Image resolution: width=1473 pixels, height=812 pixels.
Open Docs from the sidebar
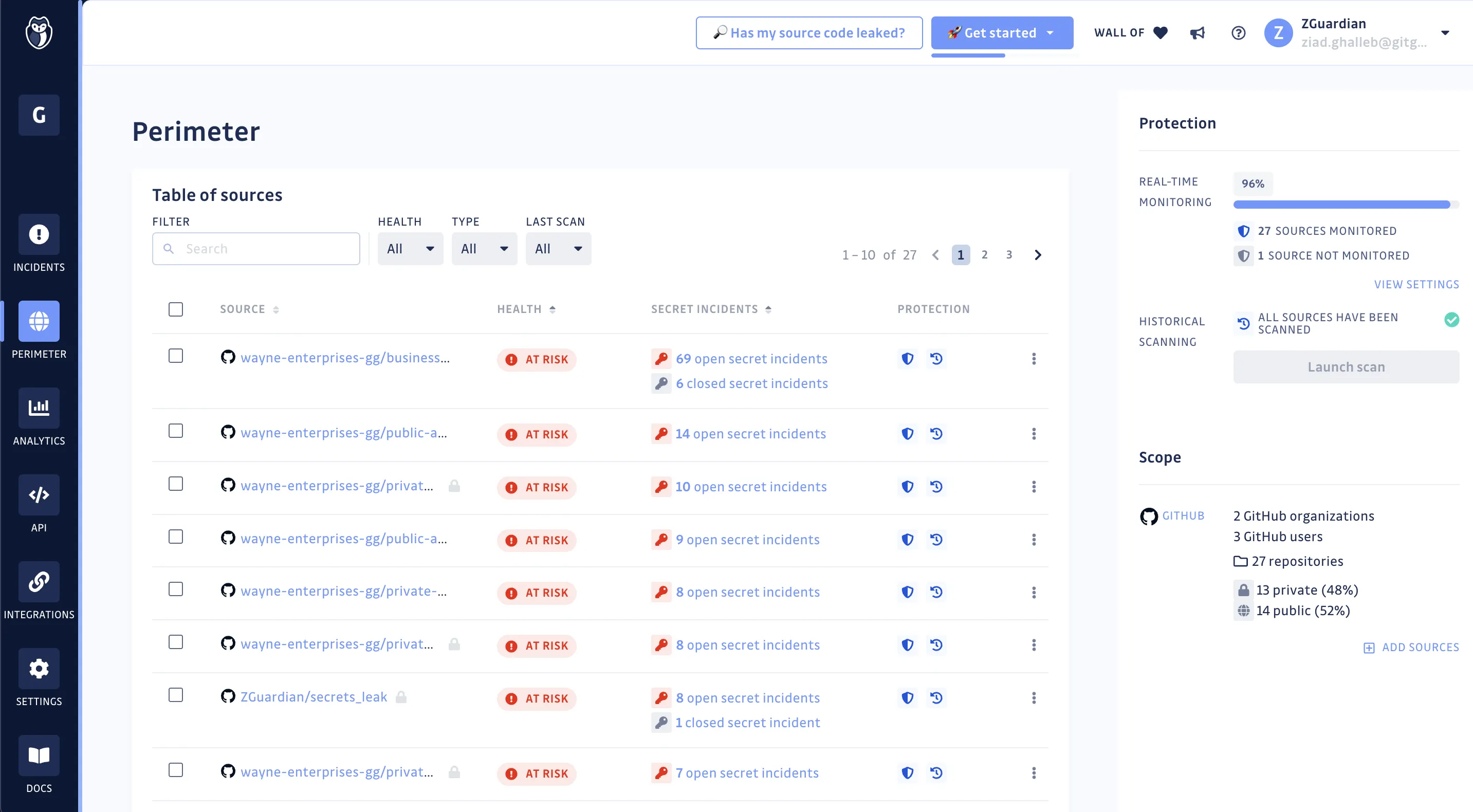point(39,765)
